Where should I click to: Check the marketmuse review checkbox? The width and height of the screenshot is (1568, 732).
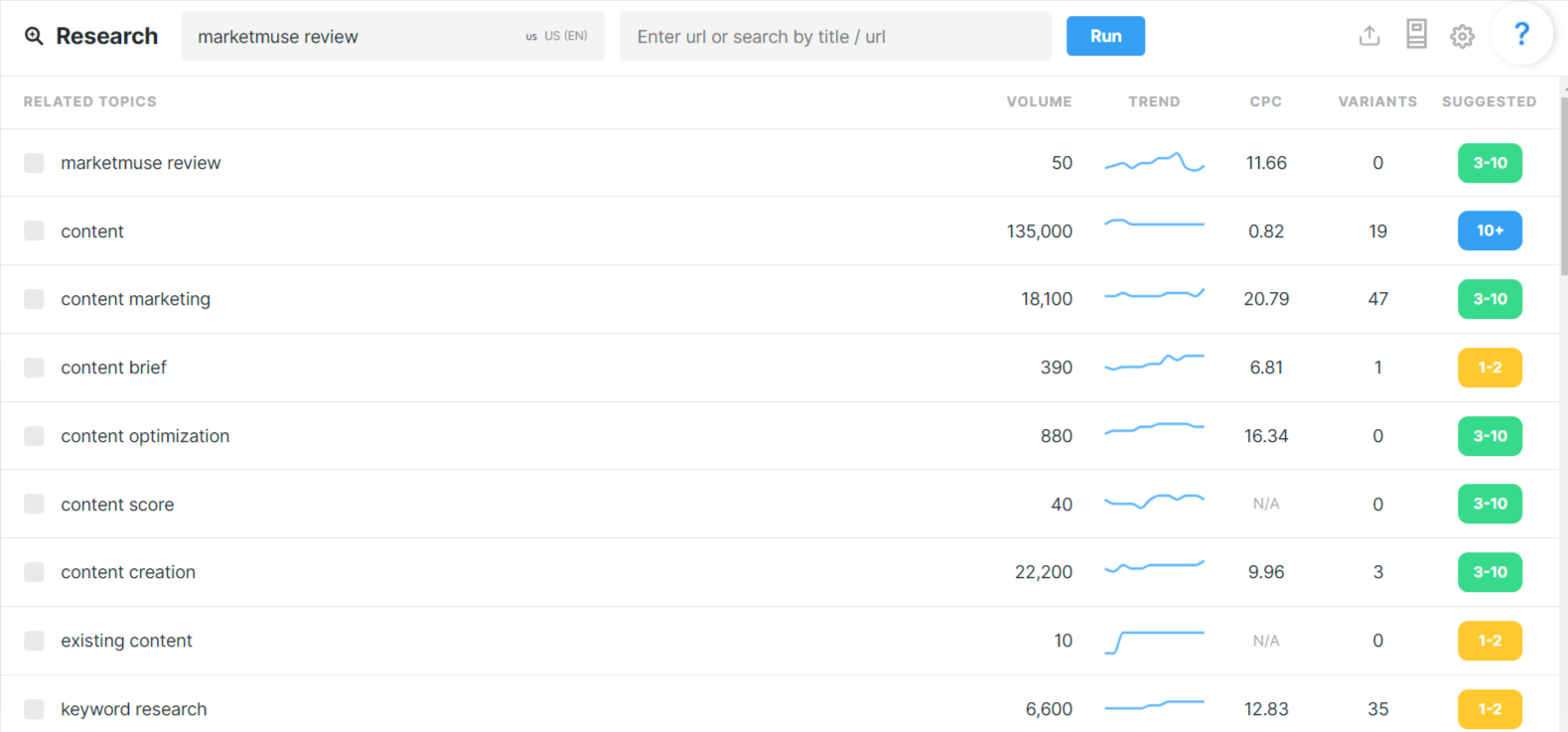coord(34,163)
